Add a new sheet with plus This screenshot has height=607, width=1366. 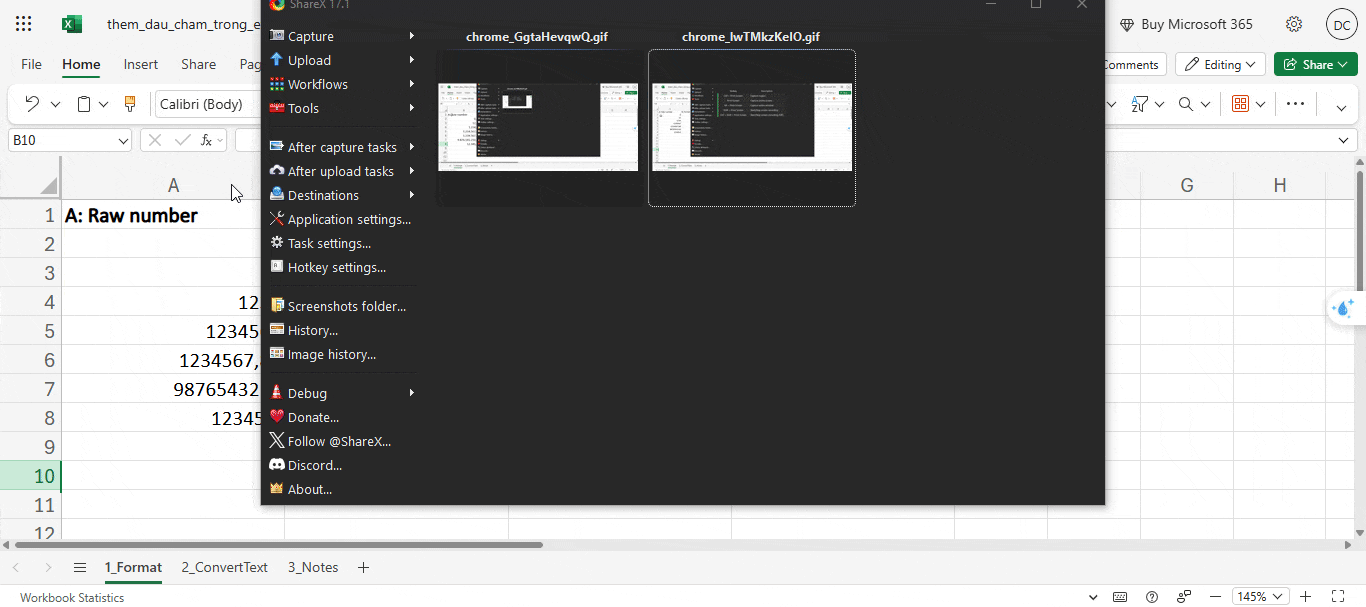click(363, 567)
